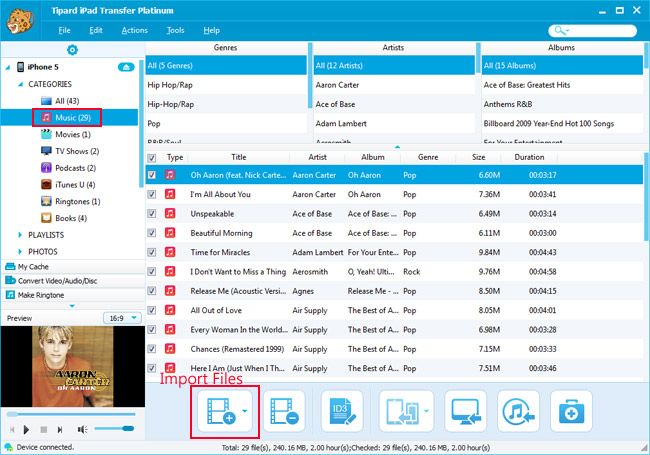Click the device connected status icon
The width and height of the screenshot is (650, 455).
click(x=8, y=448)
